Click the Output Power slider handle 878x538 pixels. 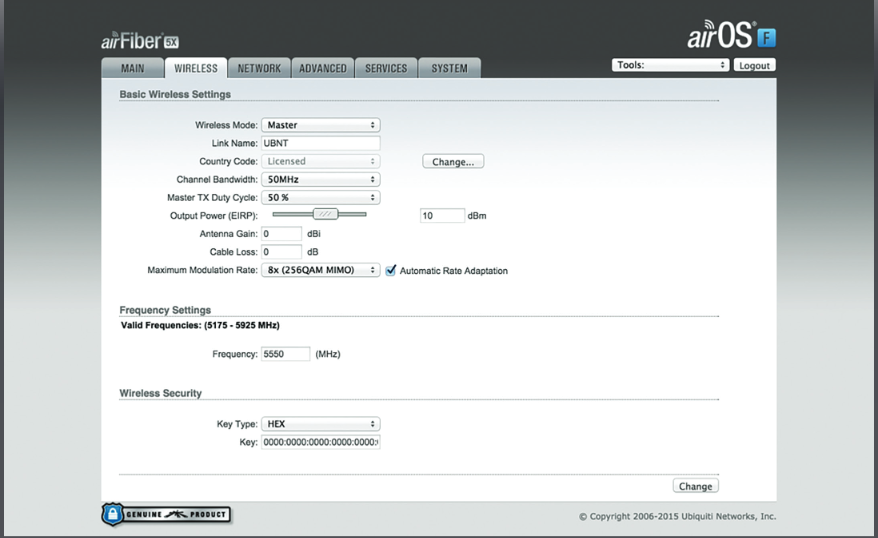click(325, 214)
